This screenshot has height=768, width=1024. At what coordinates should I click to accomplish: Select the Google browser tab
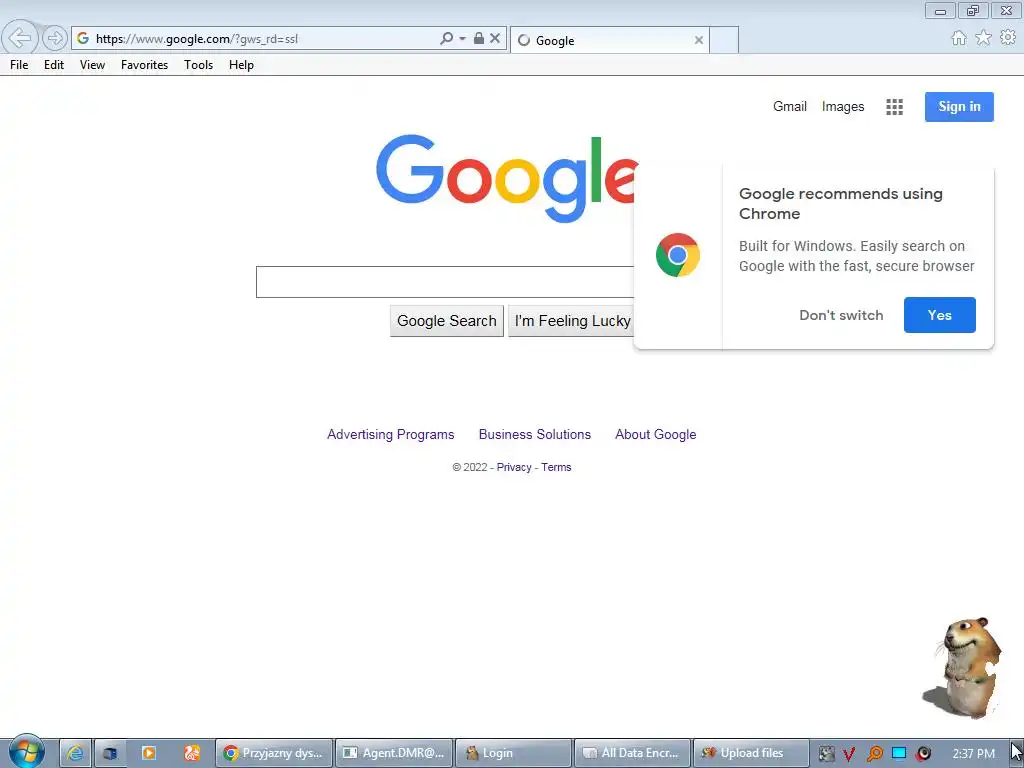(x=609, y=40)
